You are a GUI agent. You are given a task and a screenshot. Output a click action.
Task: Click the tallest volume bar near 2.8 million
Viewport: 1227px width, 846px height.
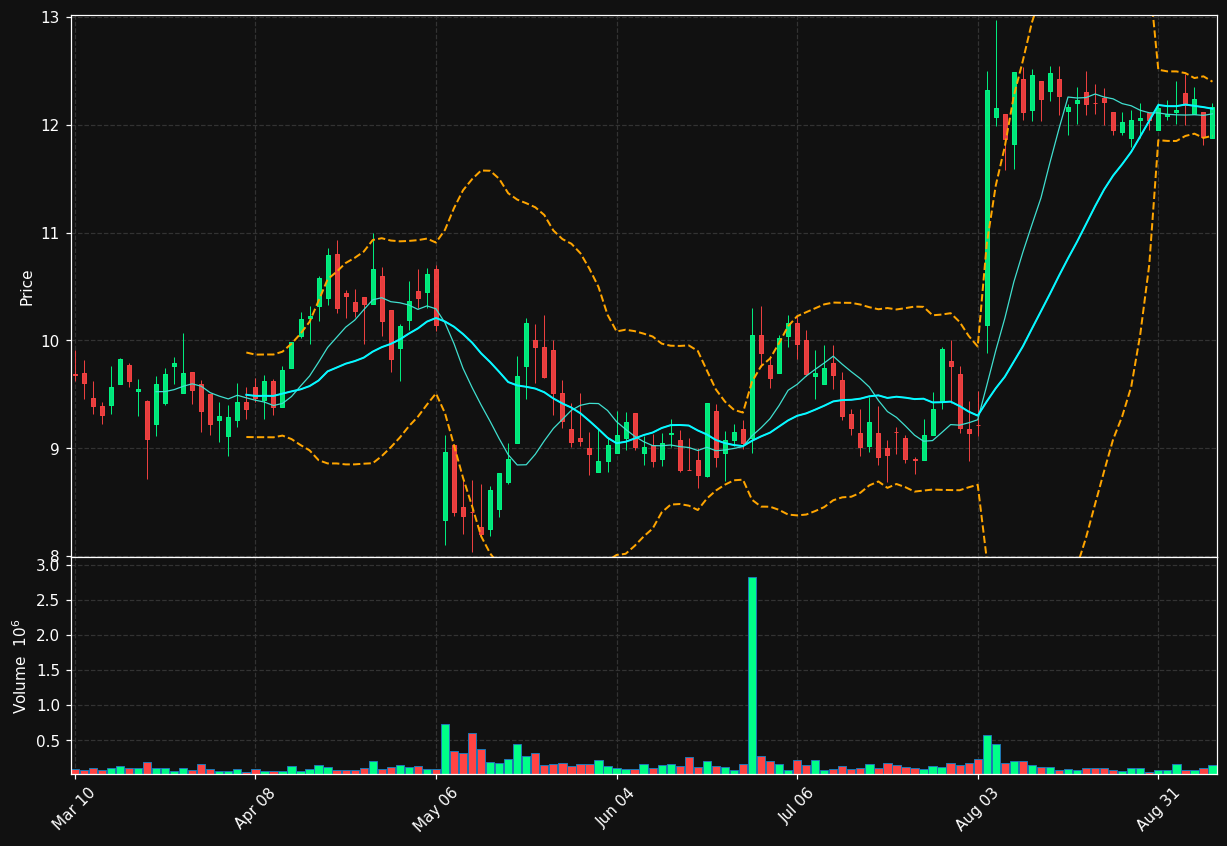tap(752, 675)
